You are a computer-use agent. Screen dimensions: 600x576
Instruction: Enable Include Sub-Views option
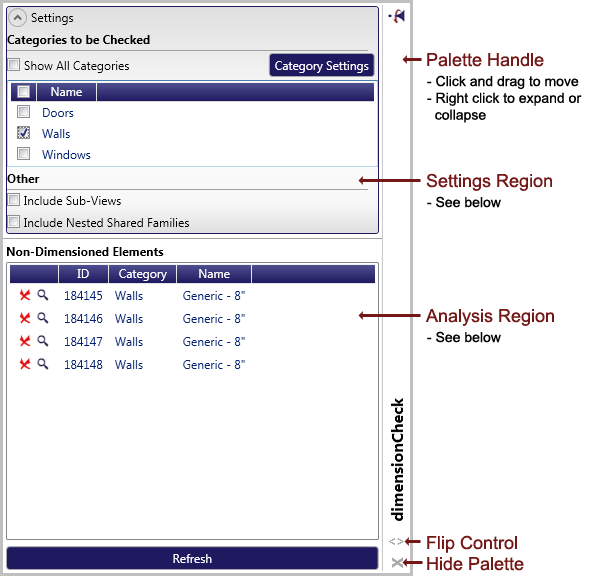tap(14, 201)
